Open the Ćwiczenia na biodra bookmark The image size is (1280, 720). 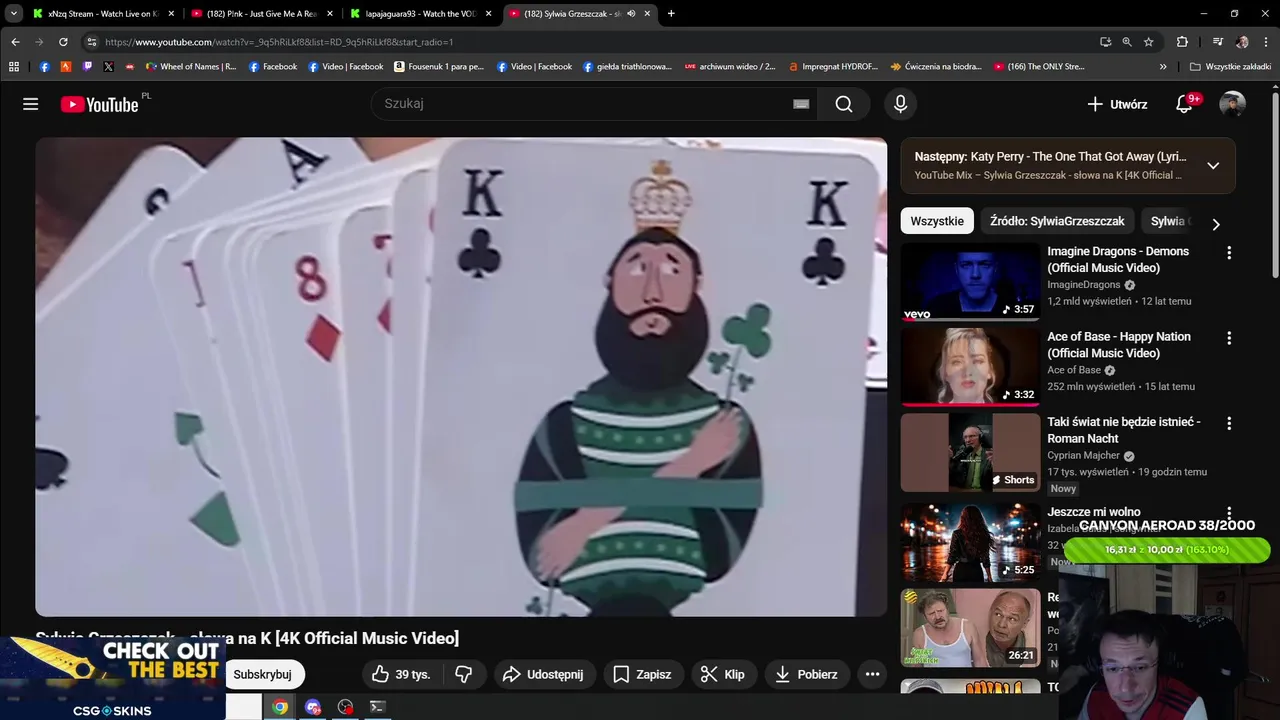click(x=935, y=67)
